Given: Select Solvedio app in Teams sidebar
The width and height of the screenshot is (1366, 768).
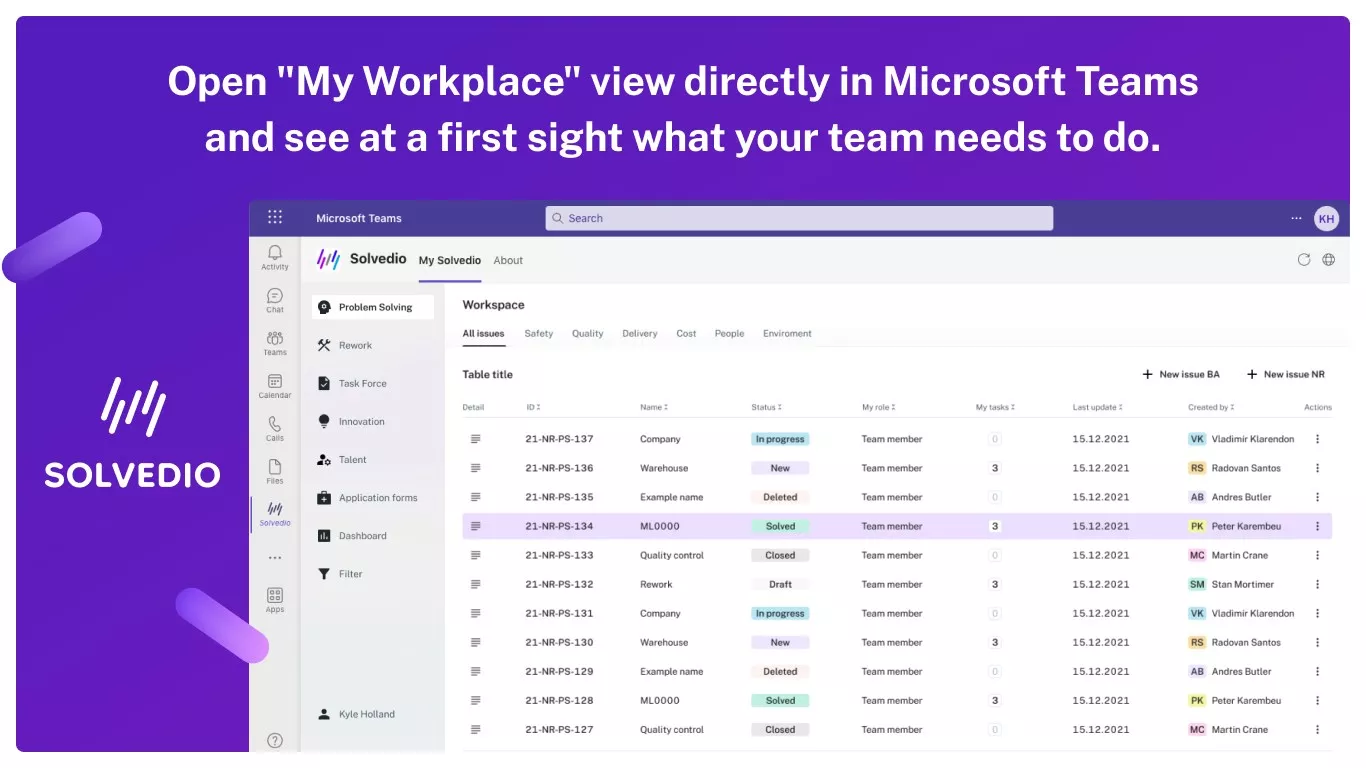Looking at the screenshot, I should click(275, 514).
